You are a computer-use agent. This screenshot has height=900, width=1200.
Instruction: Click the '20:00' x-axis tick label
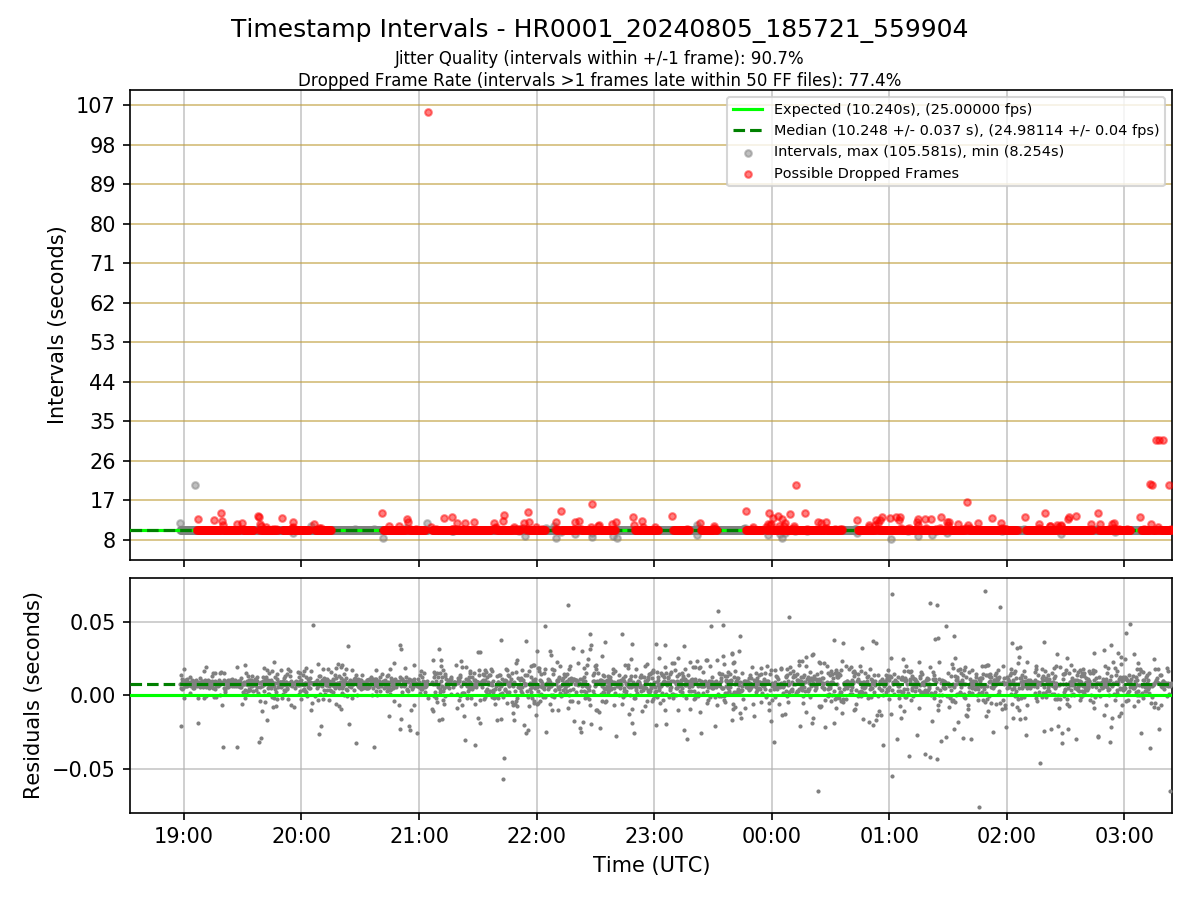[301, 834]
